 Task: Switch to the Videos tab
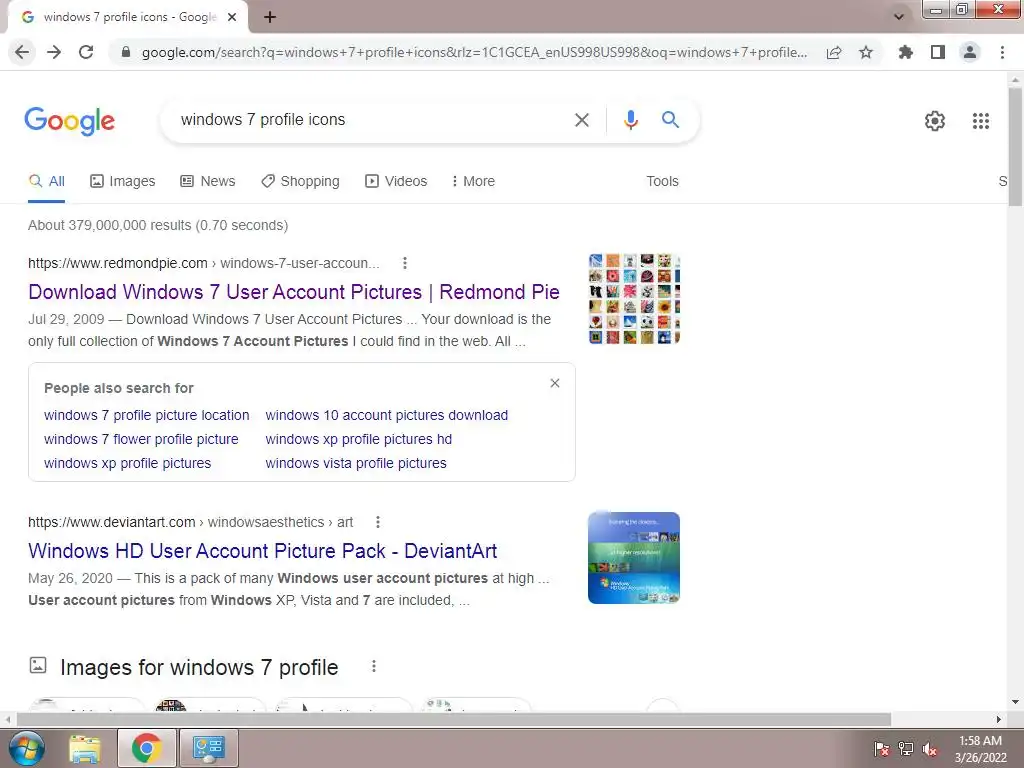pyautogui.click(x=396, y=181)
